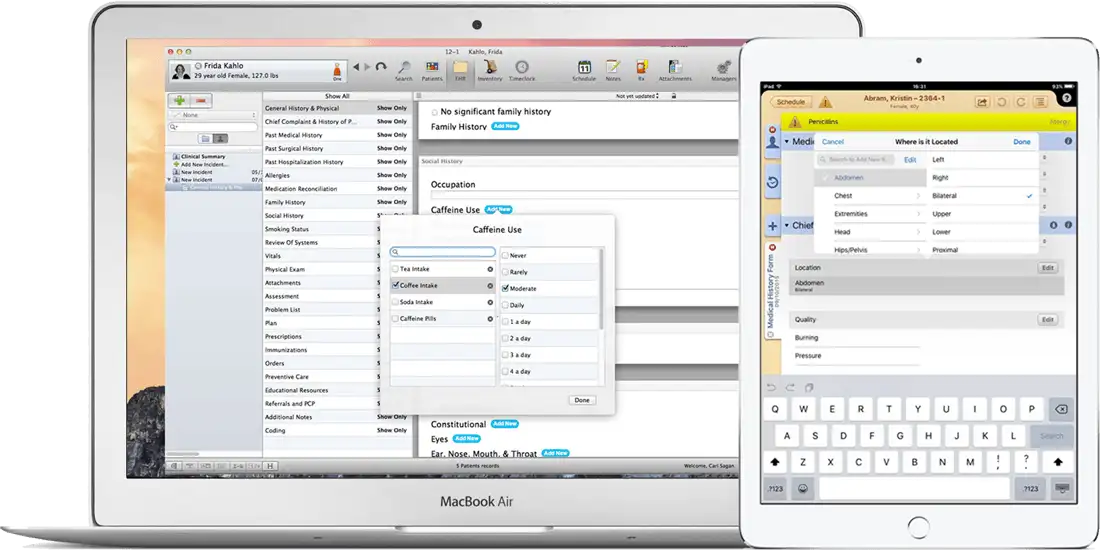Expand Extremities sub-locations on the iPad

918,214
